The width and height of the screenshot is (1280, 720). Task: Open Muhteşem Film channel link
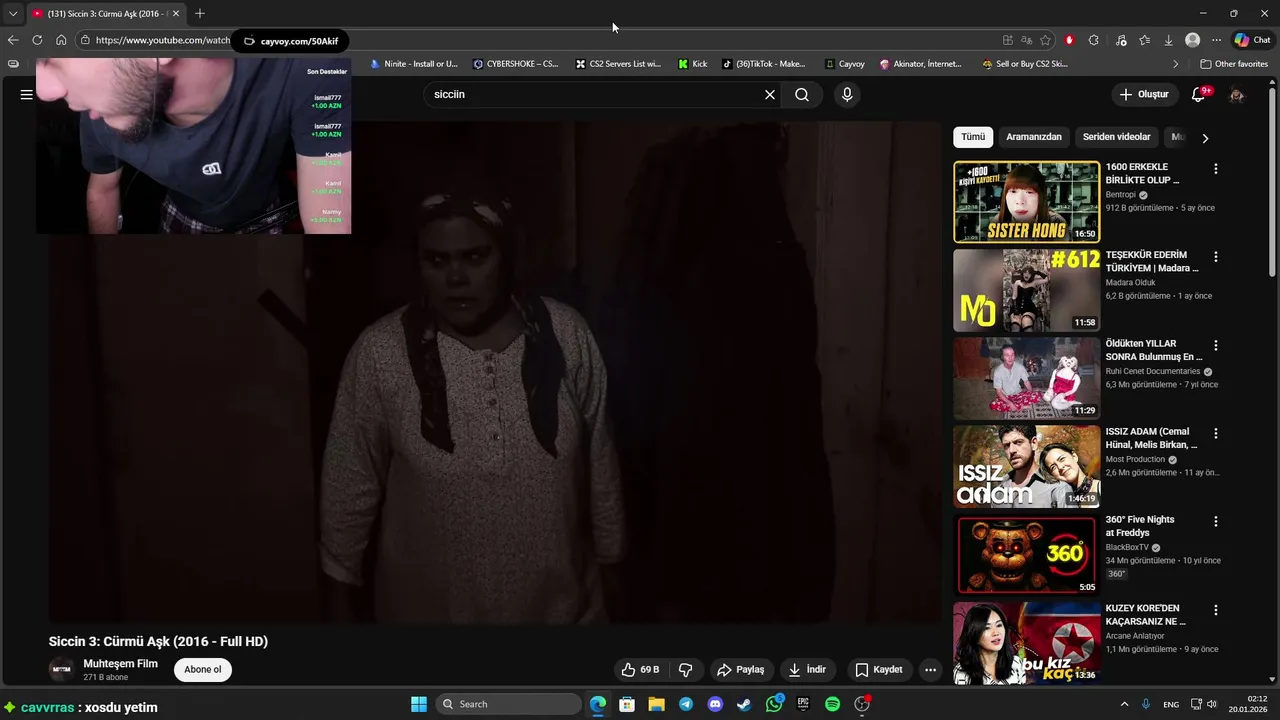coord(120,664)
